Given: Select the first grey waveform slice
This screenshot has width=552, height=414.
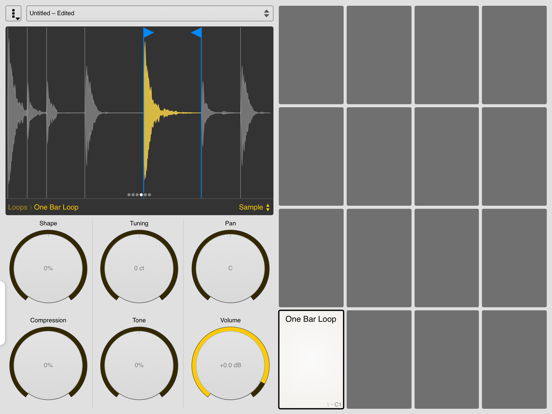Looking at the screenshot, I should pyautogui.click(x=17, y=113).
